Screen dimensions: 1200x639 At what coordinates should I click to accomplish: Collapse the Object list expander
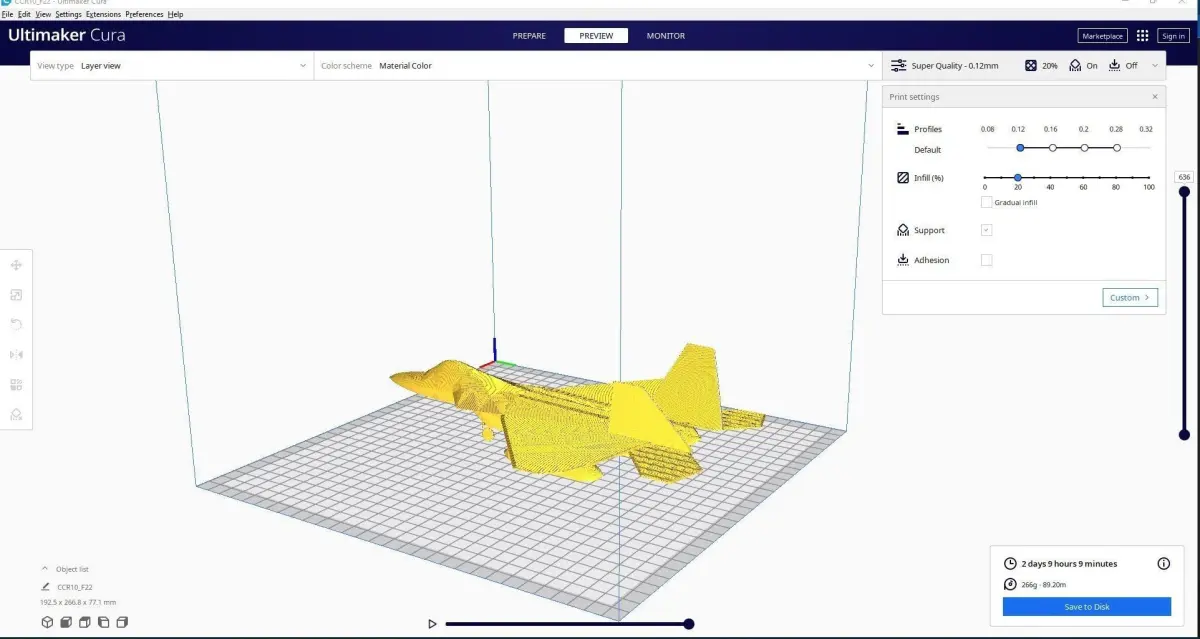pyautogui.click(x=45, y=569)
